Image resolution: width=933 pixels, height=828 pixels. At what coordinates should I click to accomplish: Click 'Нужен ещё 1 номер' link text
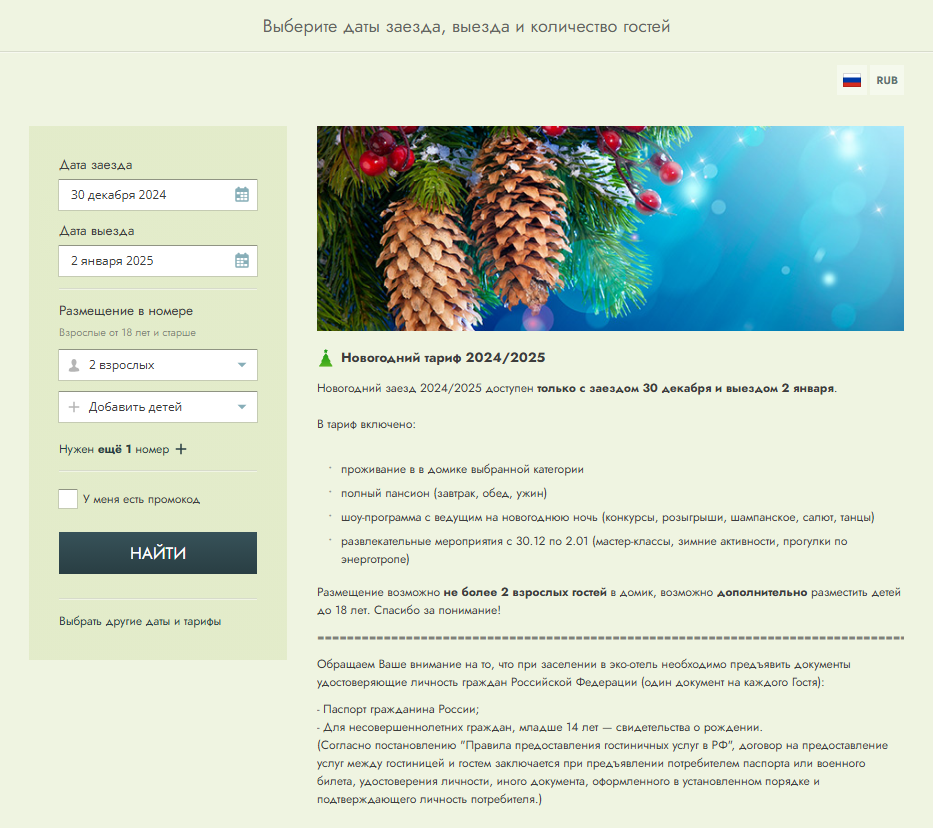[114, 449]
